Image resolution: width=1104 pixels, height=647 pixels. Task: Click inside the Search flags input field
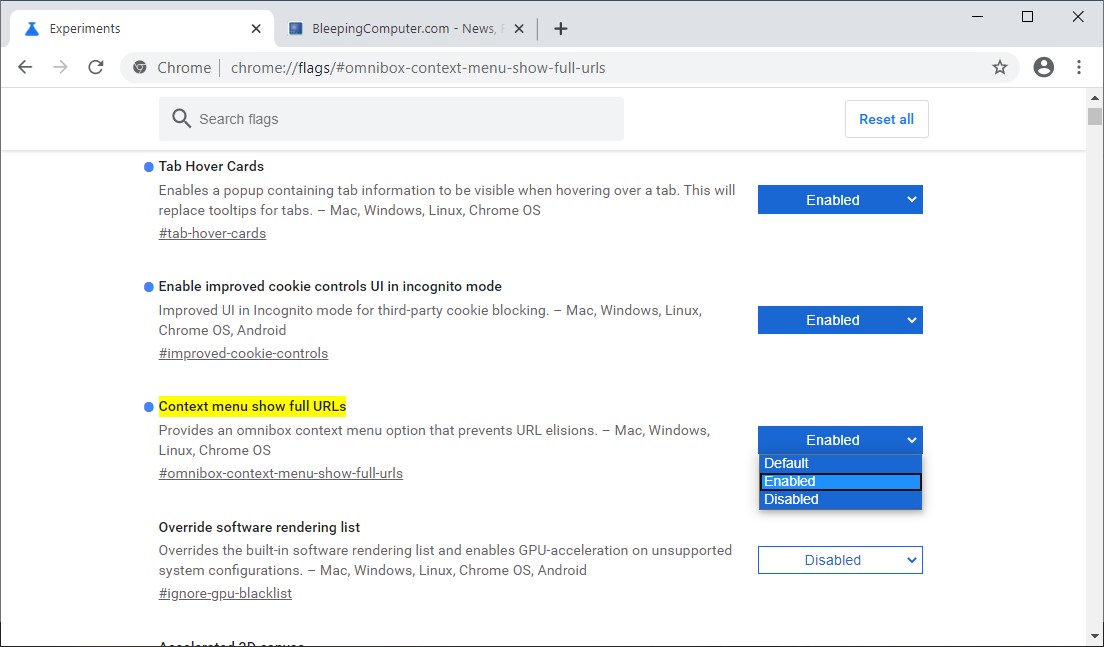coord(400,118)
